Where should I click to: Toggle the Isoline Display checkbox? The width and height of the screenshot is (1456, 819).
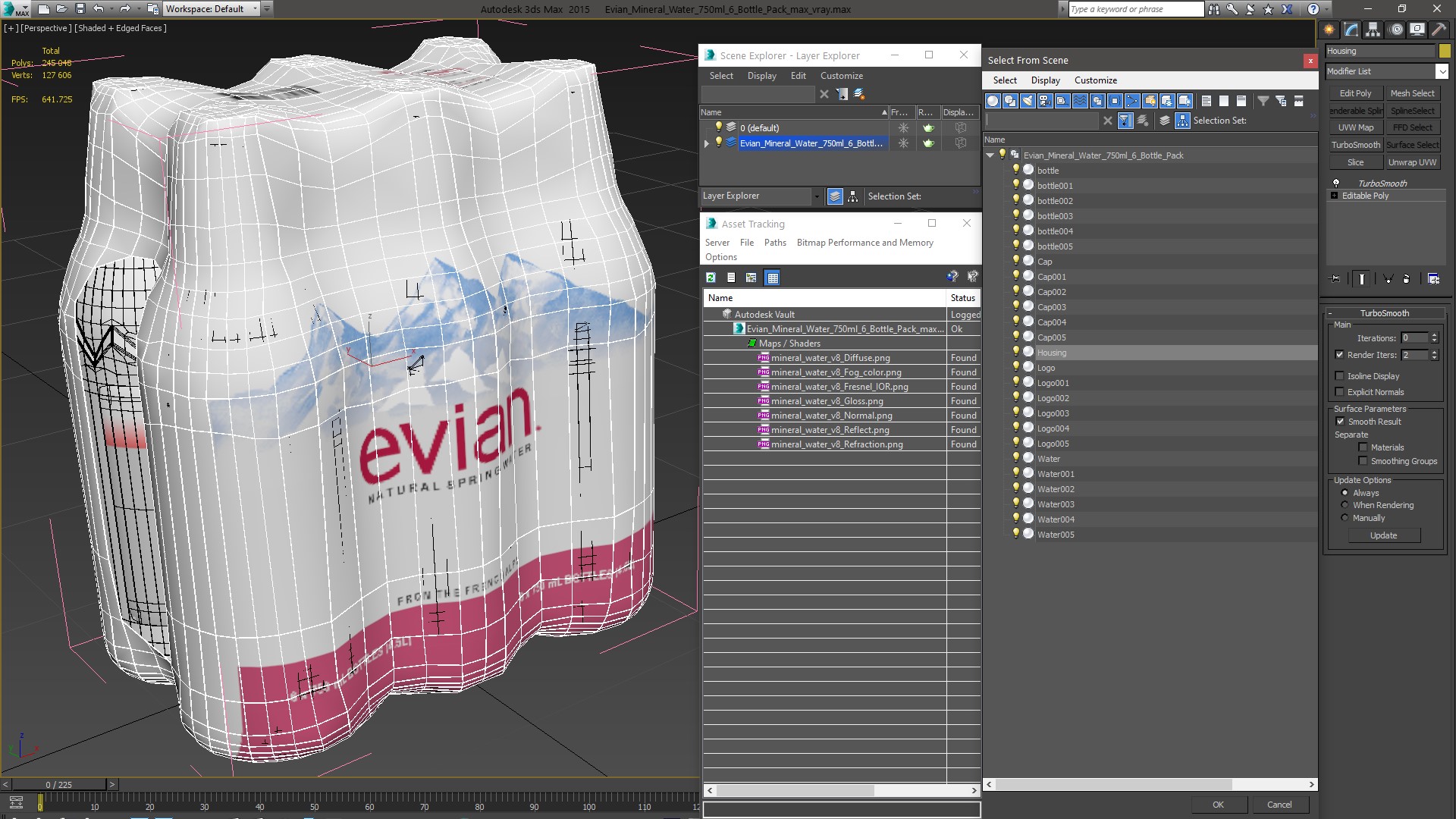(x=1339, y=376)
